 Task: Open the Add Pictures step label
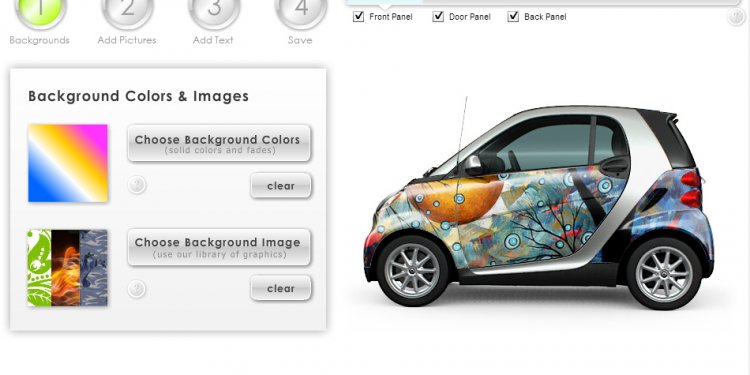pyautogui.click(x=127, y=40)
